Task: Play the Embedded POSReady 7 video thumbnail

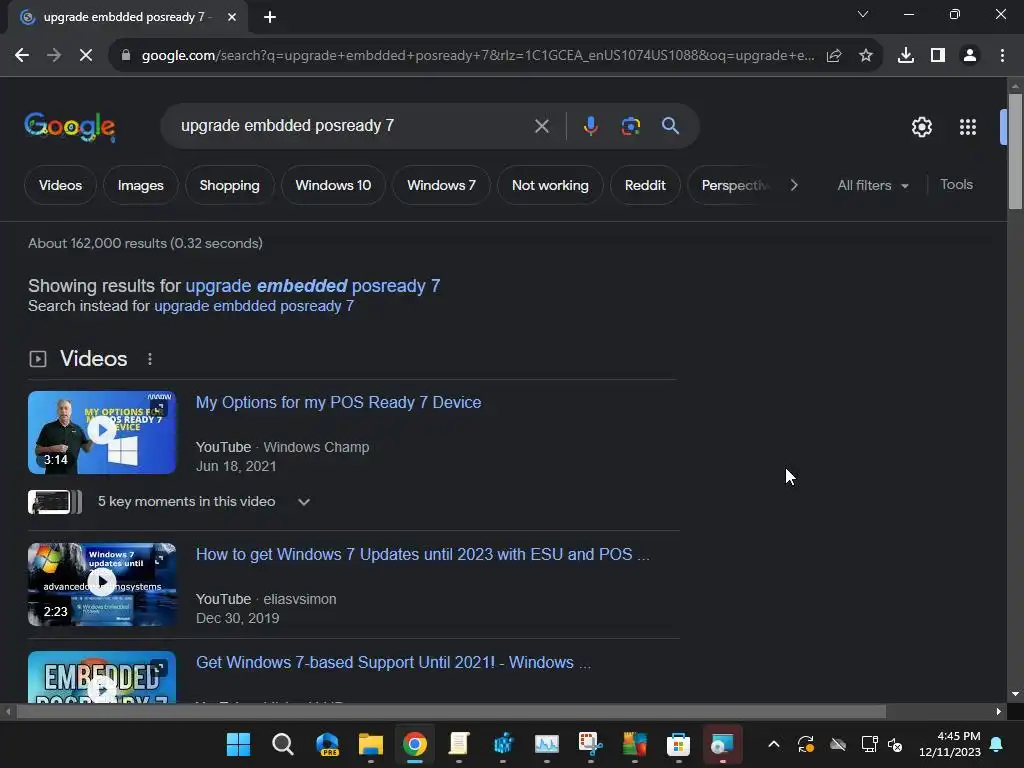Action: click(x=102, y=677)
